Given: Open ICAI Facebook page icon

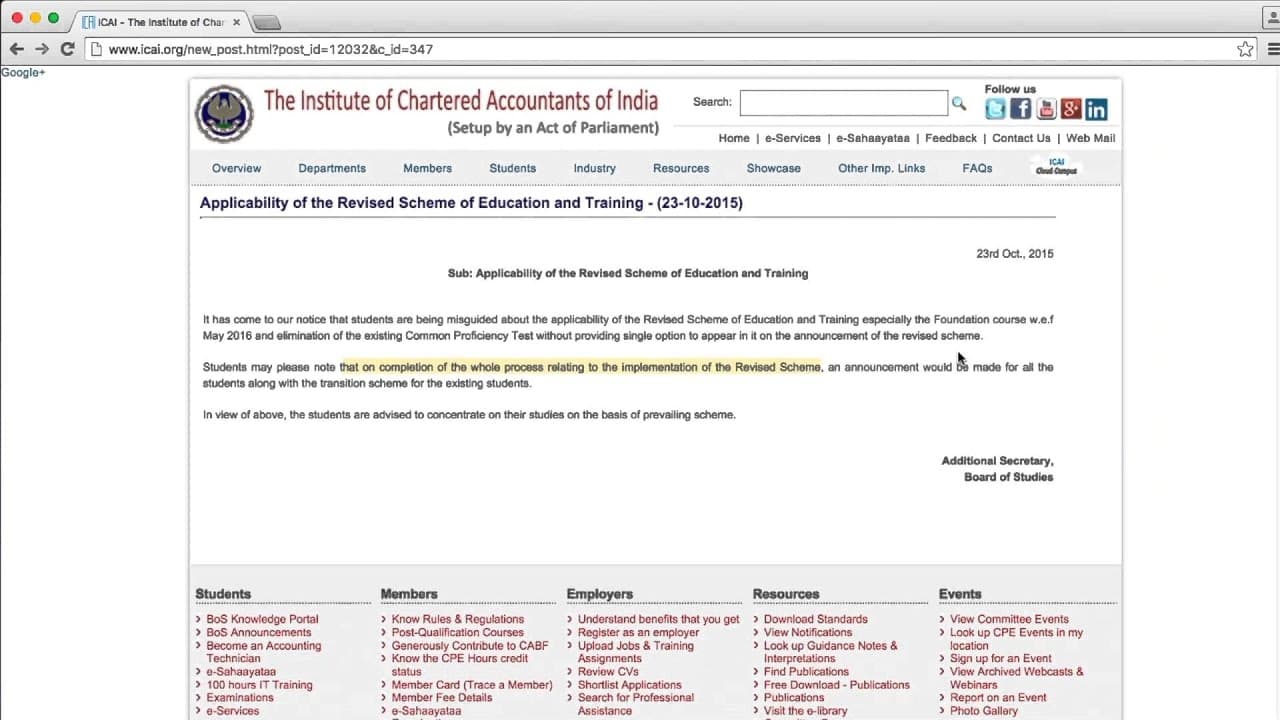Looking at the screenshot, I should pos(1020,109).
